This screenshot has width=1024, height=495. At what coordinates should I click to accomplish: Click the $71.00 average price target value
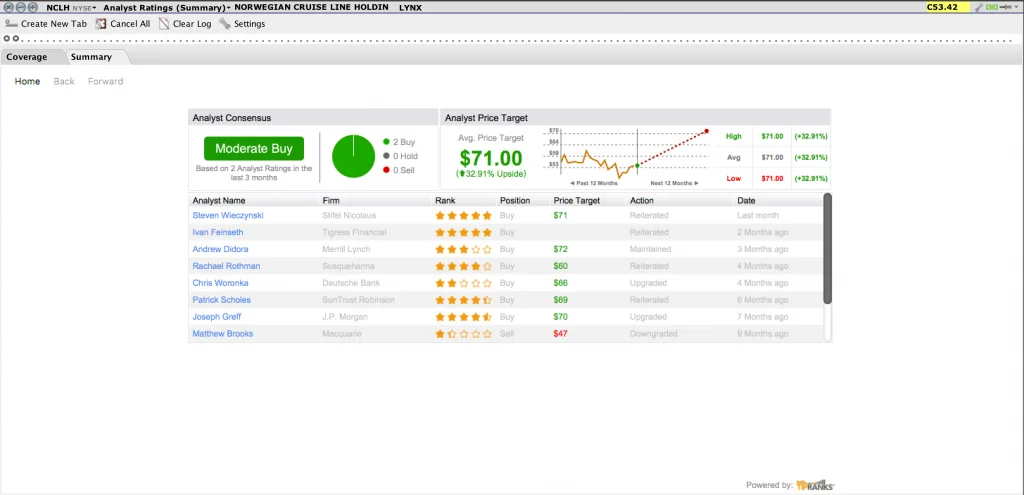coord(491,158)
